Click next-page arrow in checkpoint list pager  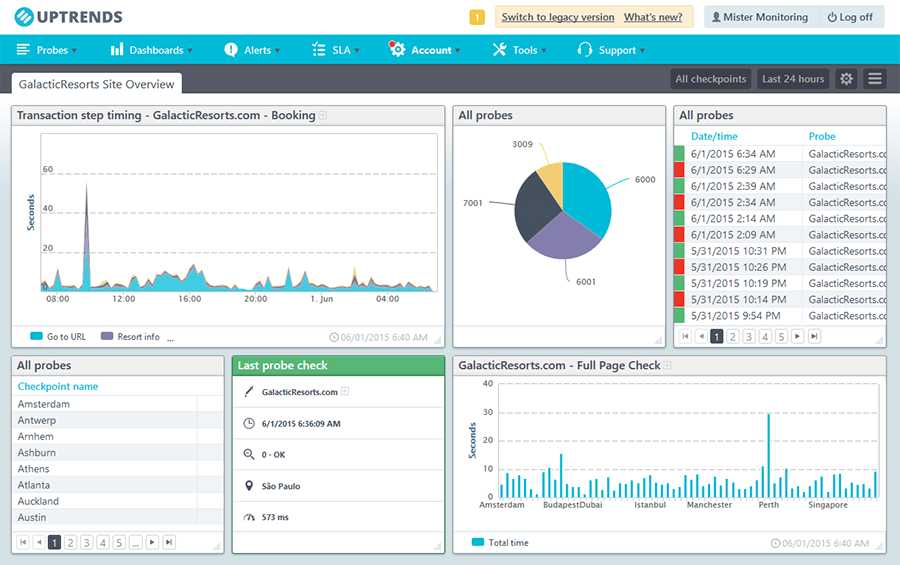point(152,542)
